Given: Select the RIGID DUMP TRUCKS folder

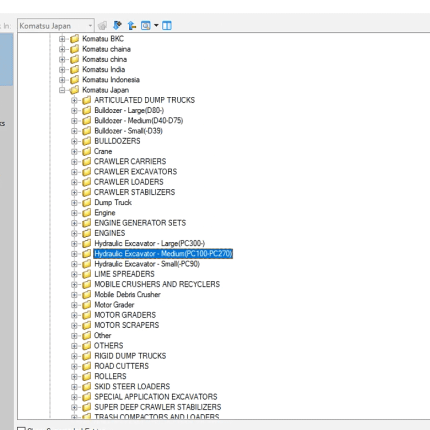Looking at the screenshot, I should point(130,356).
